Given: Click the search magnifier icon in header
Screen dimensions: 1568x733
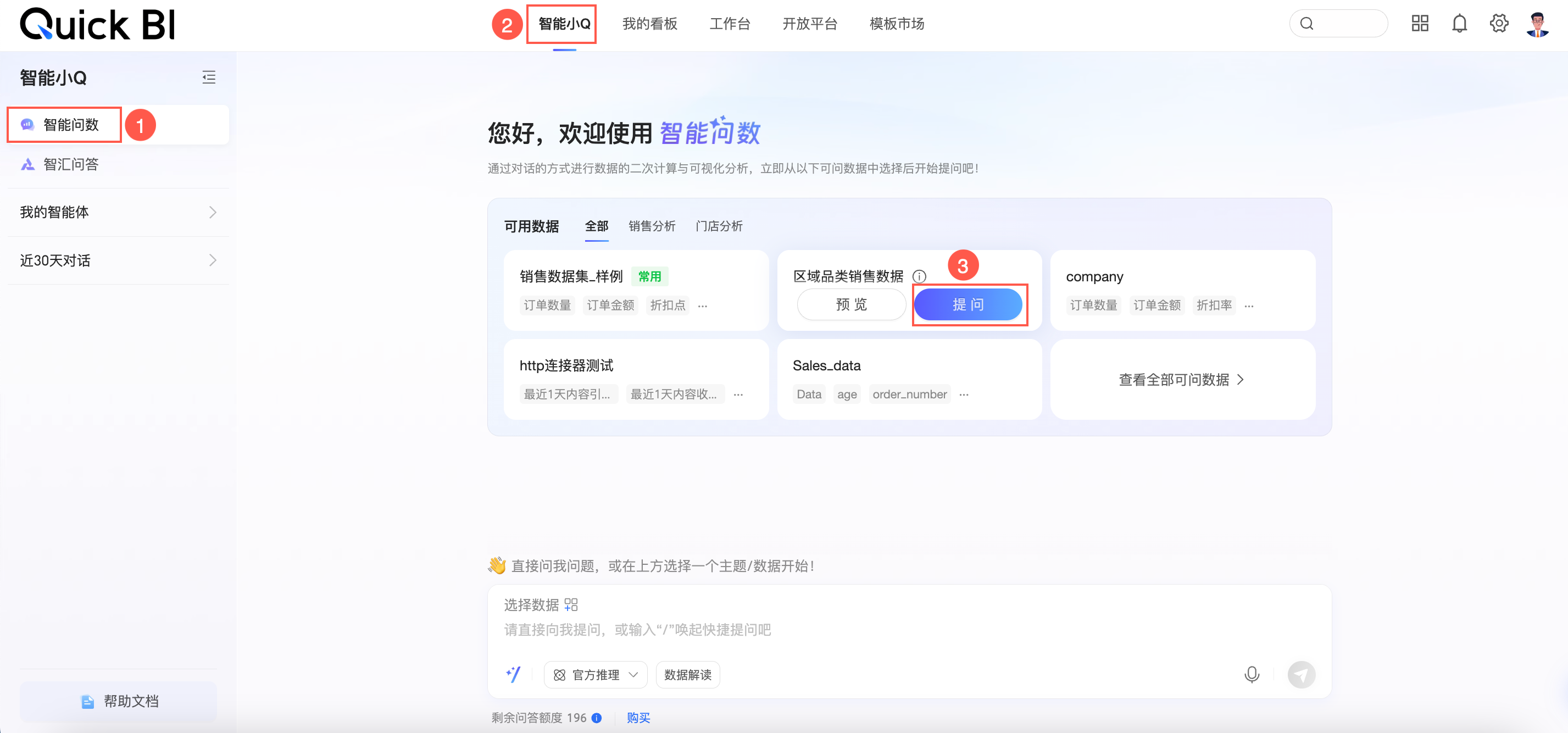Looking at the screenshot, I should click(x=1307, y=24).
